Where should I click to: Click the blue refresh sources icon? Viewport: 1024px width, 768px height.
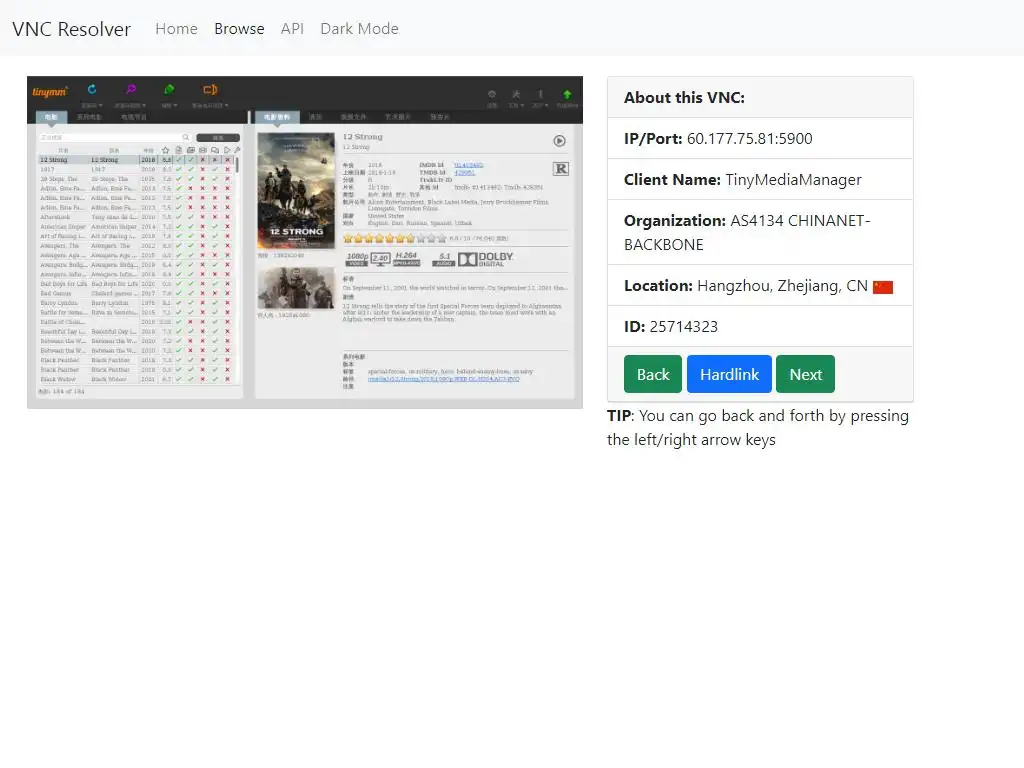tap(92, 89)
